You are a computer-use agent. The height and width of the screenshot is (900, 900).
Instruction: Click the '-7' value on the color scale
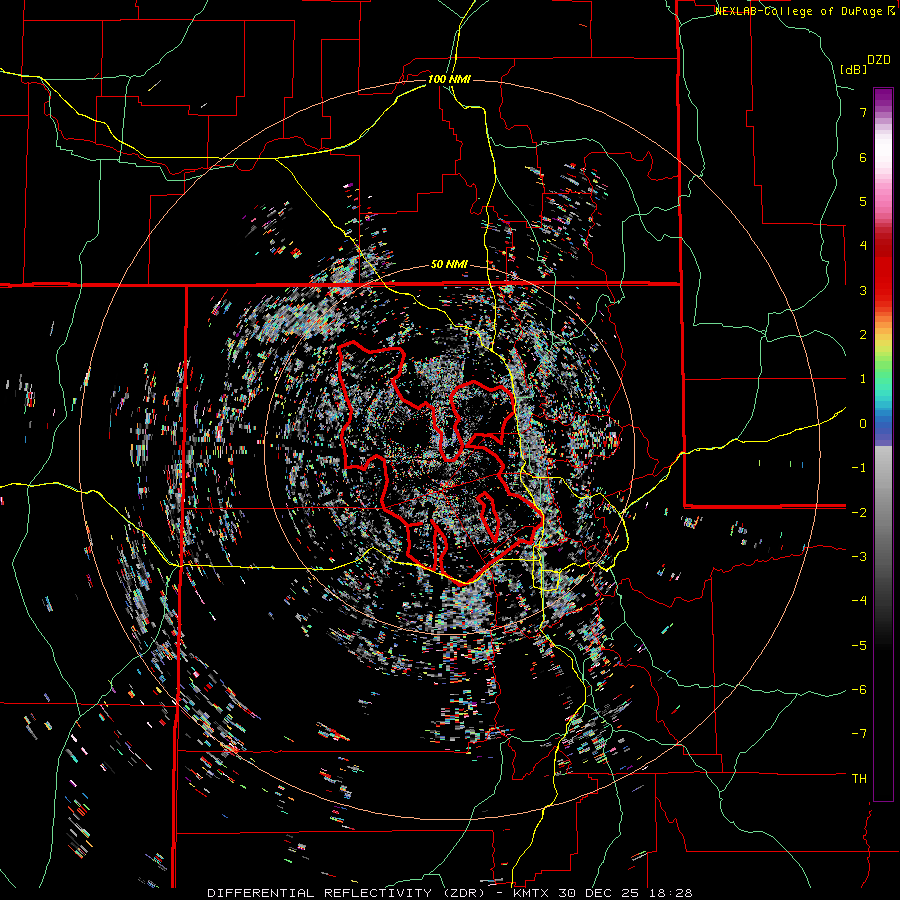tap(859, 734)
